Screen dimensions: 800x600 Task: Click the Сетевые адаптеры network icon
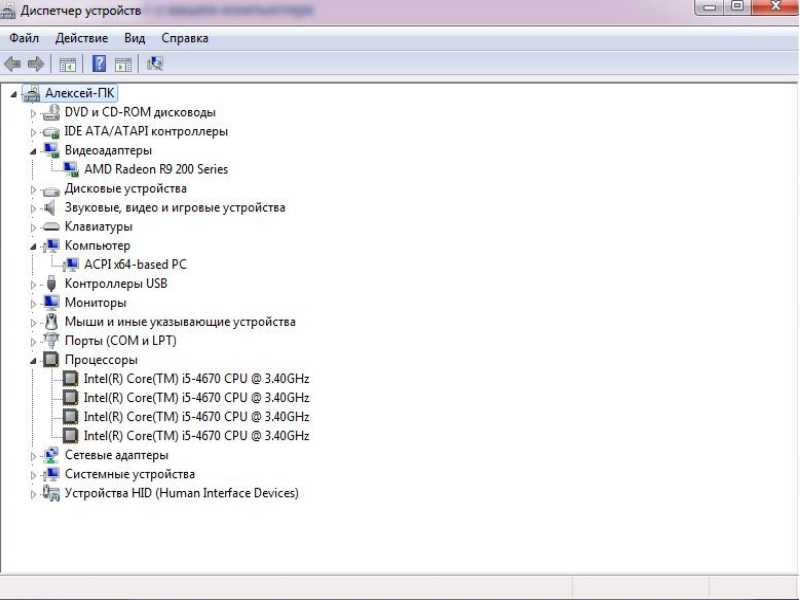click(x=51, y=455)
